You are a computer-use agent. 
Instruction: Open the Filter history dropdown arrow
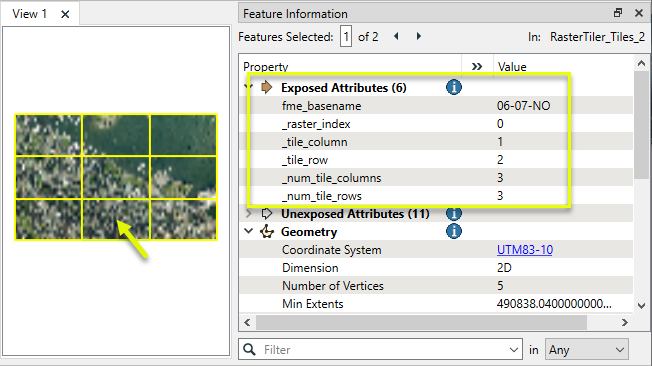[x=514, y=350]
